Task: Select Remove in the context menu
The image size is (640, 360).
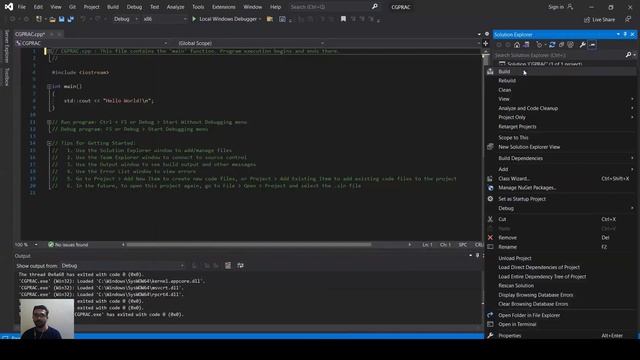Action: tap(560, 238)
